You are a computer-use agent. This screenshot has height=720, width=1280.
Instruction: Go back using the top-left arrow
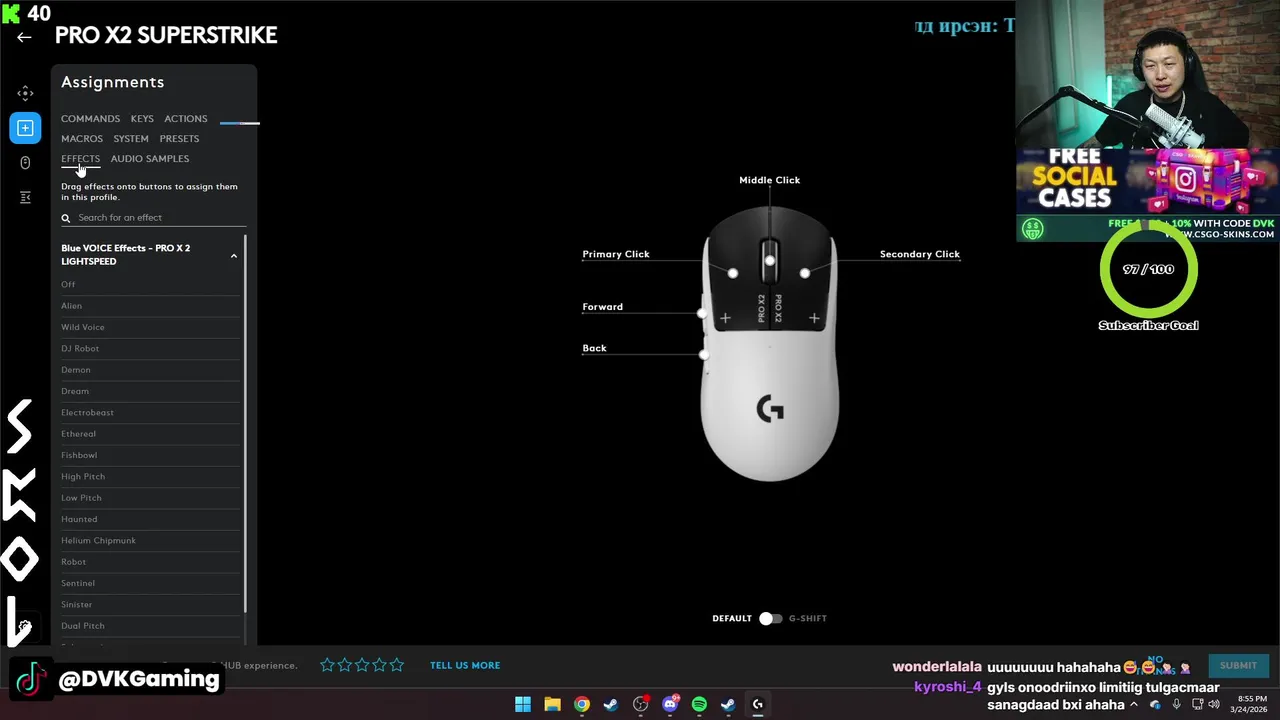click(x=24, y=37)
